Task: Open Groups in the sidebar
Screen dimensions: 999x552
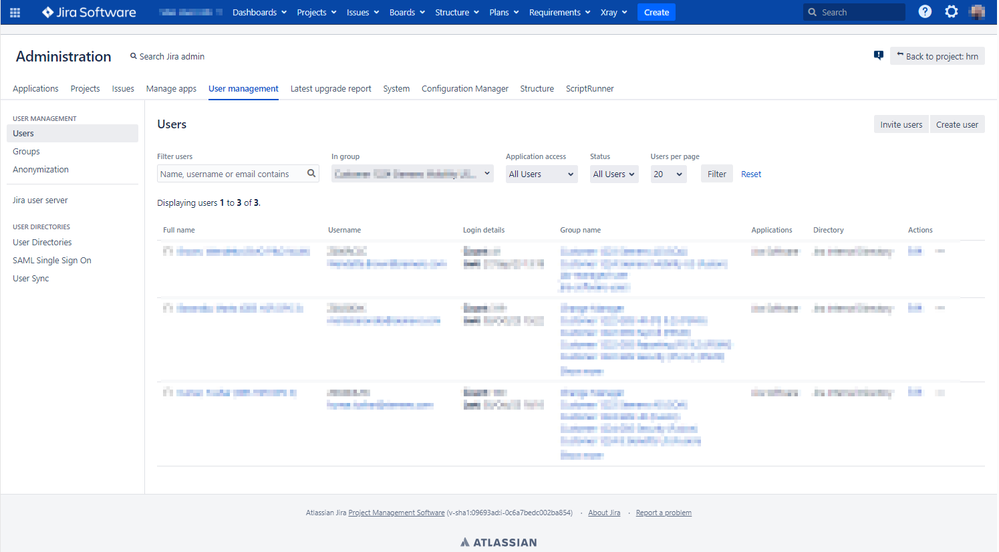Action: click(26, 151)
